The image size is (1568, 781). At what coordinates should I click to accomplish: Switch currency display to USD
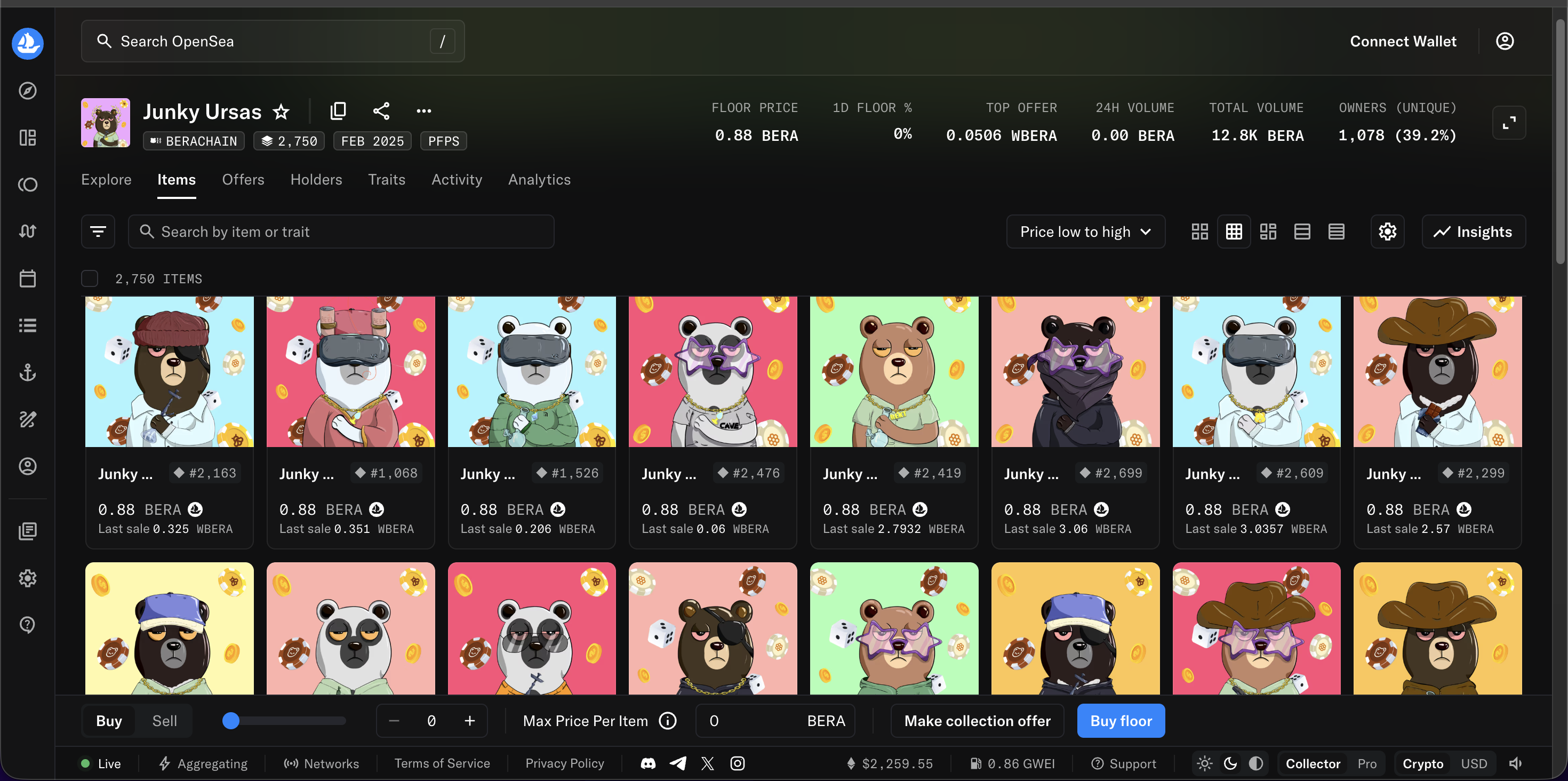pyautogui.click(x=1474, y=763)
